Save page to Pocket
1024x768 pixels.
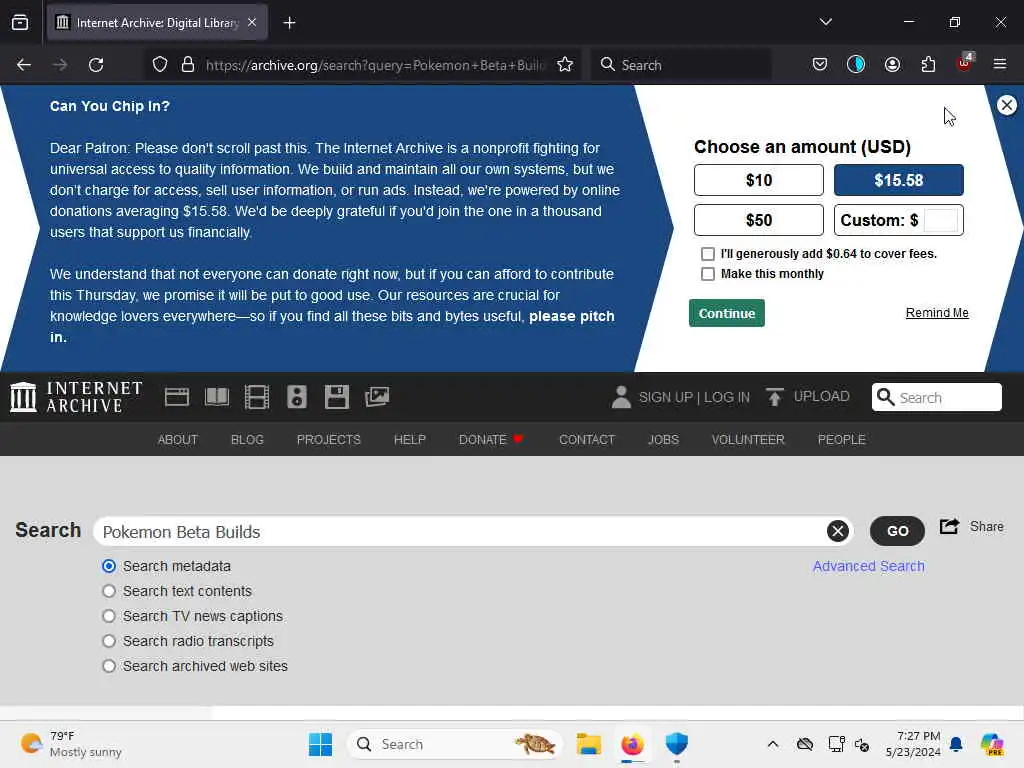[820, 65]
